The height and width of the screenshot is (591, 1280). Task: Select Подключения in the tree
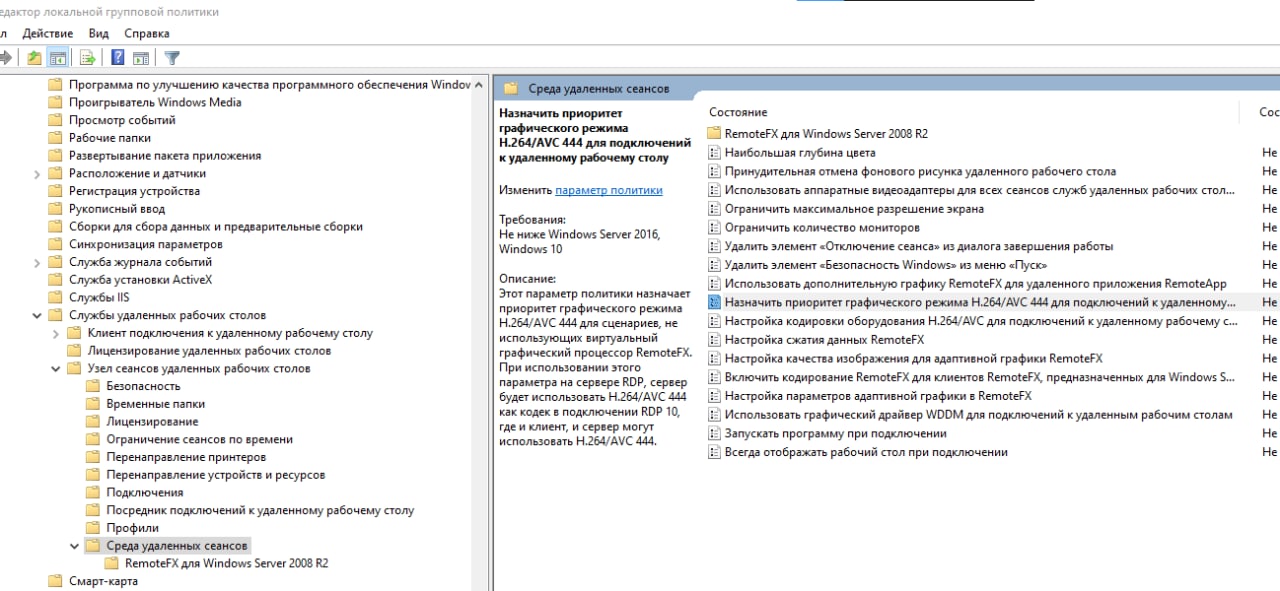145,492
